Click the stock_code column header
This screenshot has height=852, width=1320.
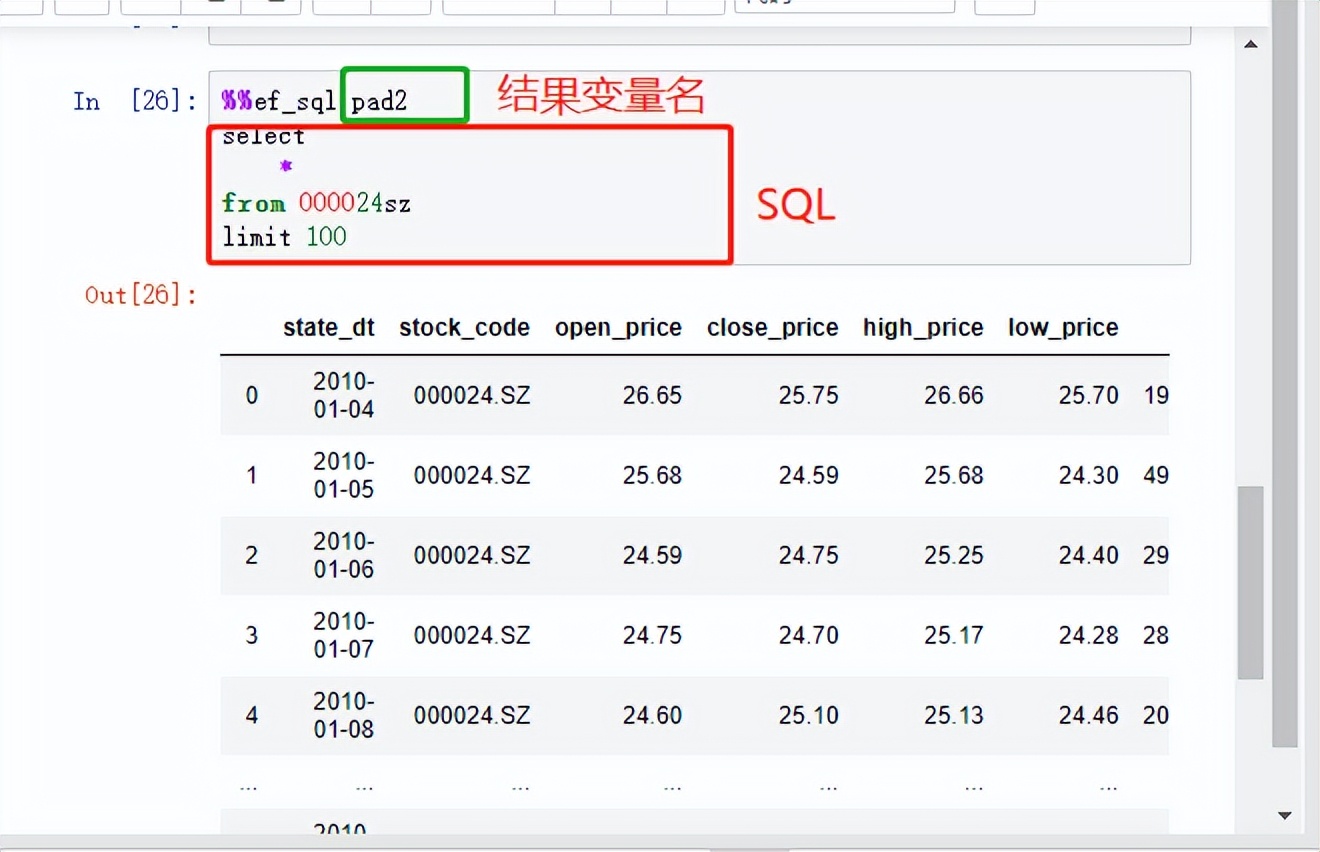click(x=464, y=328)
